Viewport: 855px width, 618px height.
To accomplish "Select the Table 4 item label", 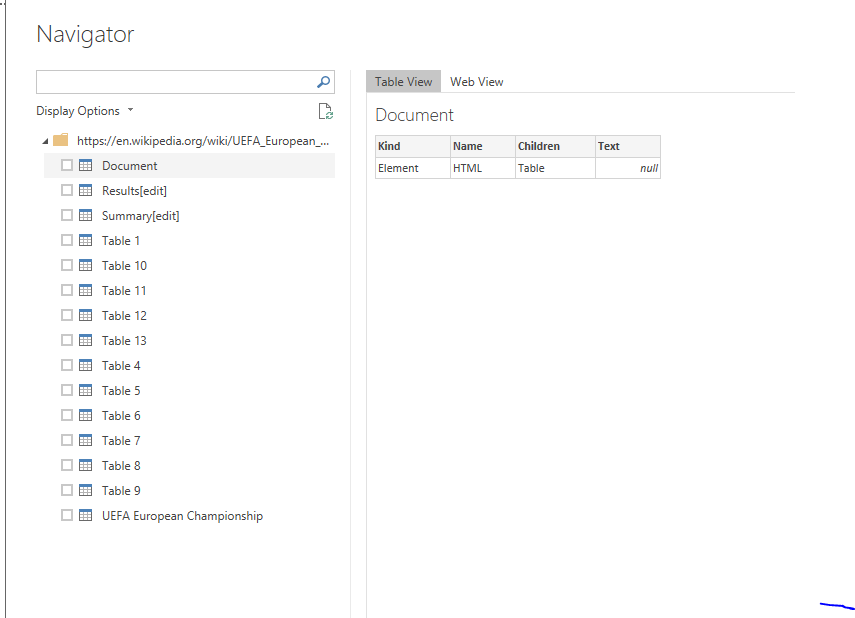I will click(121, 365).
